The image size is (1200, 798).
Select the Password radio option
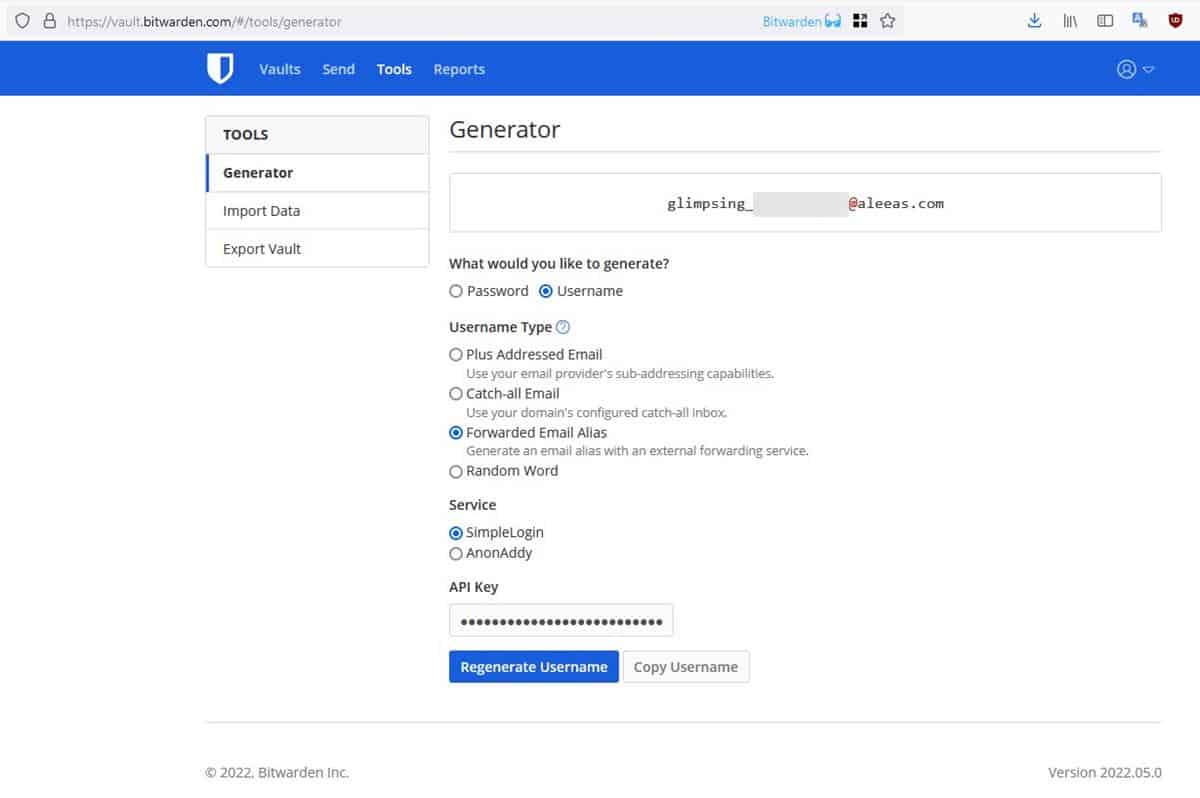(x=456, y=291)
